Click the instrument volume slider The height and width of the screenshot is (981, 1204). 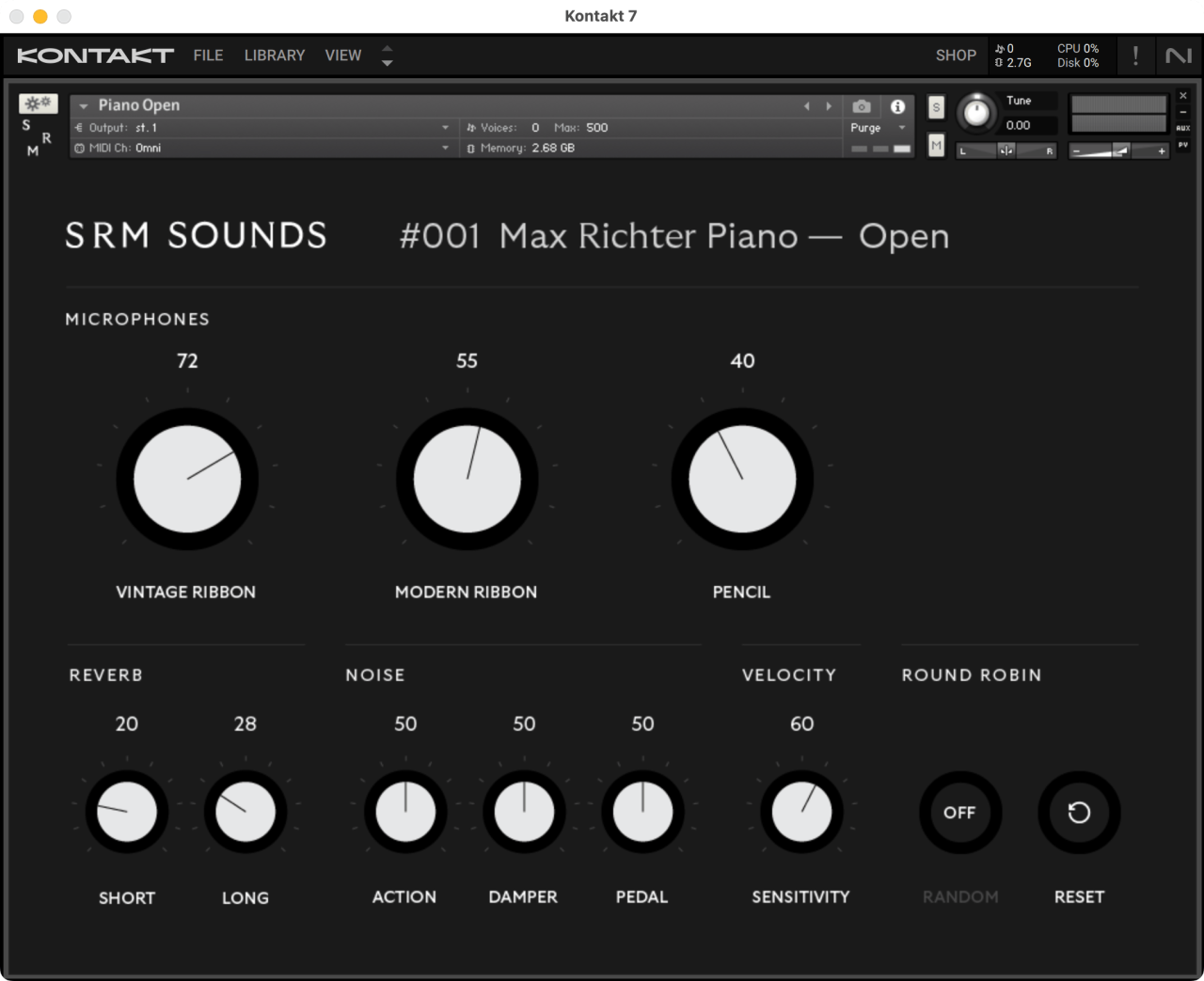(x=1119, y=150)
